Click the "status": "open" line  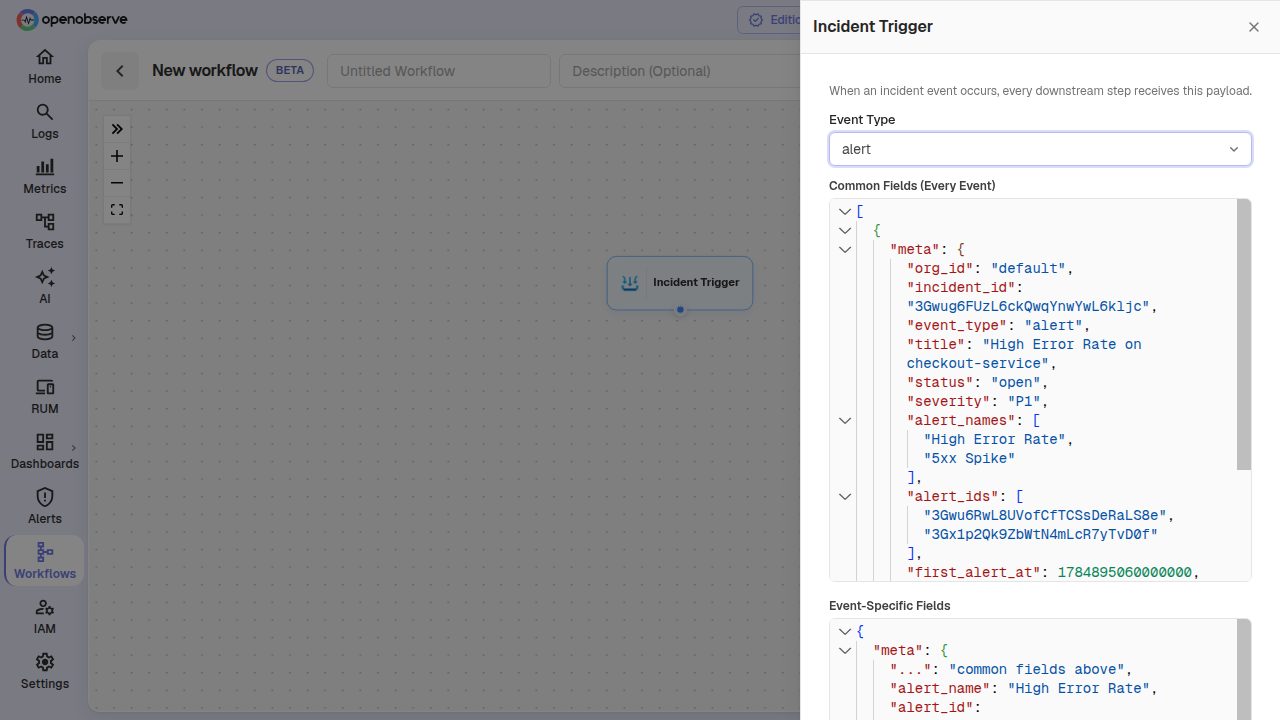tap(977, 383)
